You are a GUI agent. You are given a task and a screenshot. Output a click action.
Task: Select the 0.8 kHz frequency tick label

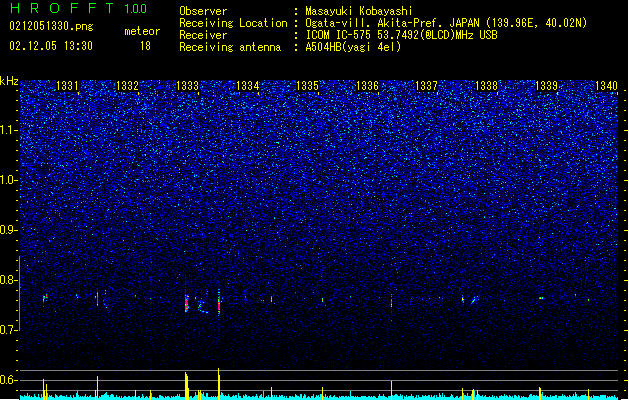point(8,280)
